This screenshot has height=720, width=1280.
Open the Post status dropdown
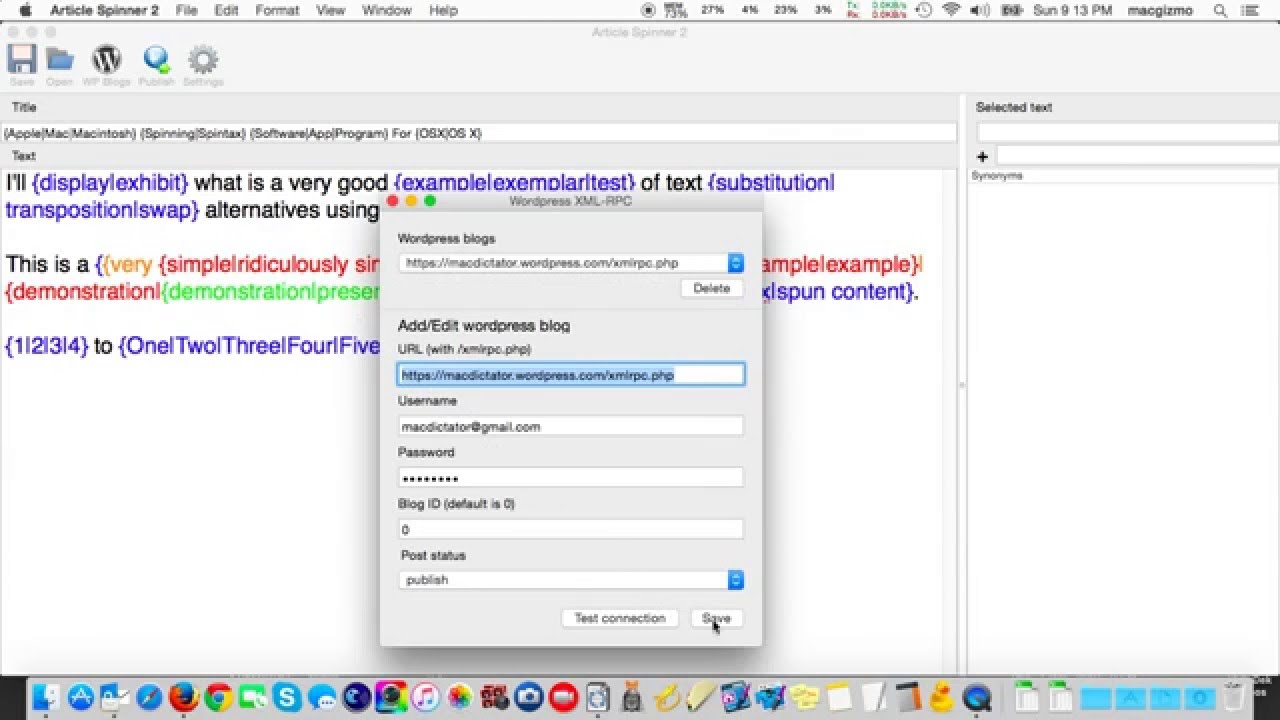click(x=571, y=580)
